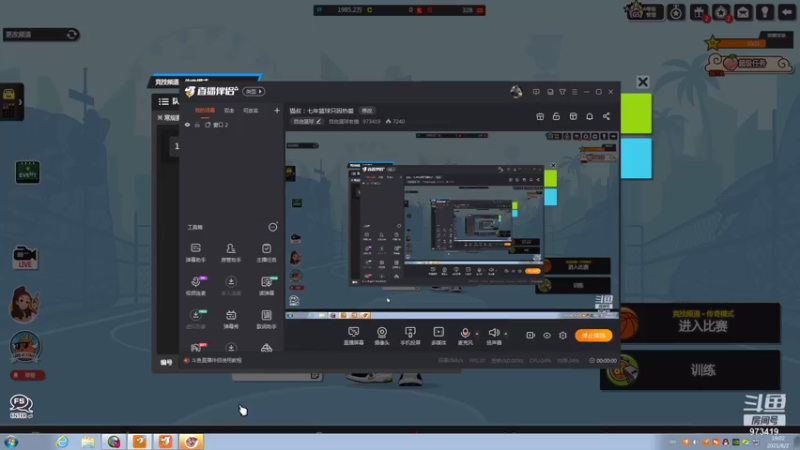The image size is (800, 450).
Task: Switch to the second scene tab
Action: (229, 111)
